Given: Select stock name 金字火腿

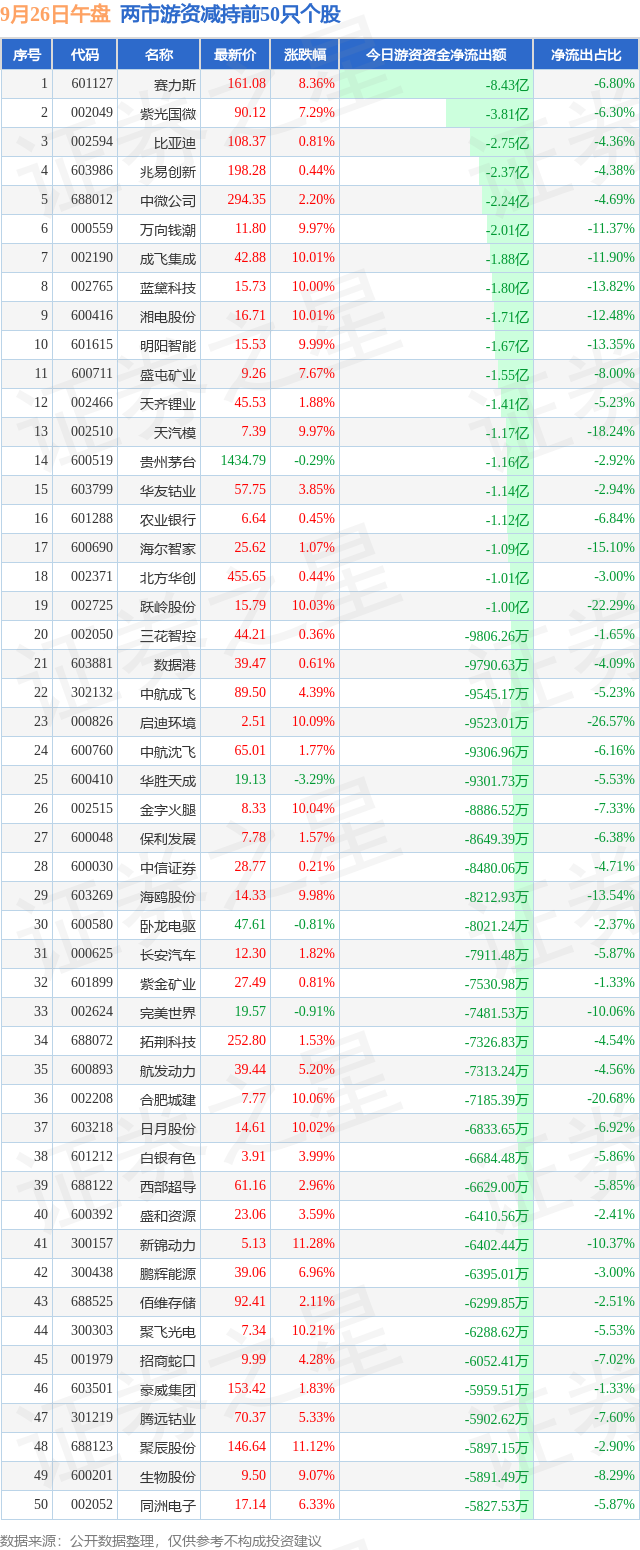Looking at the screenshot, I should [168, 809].
